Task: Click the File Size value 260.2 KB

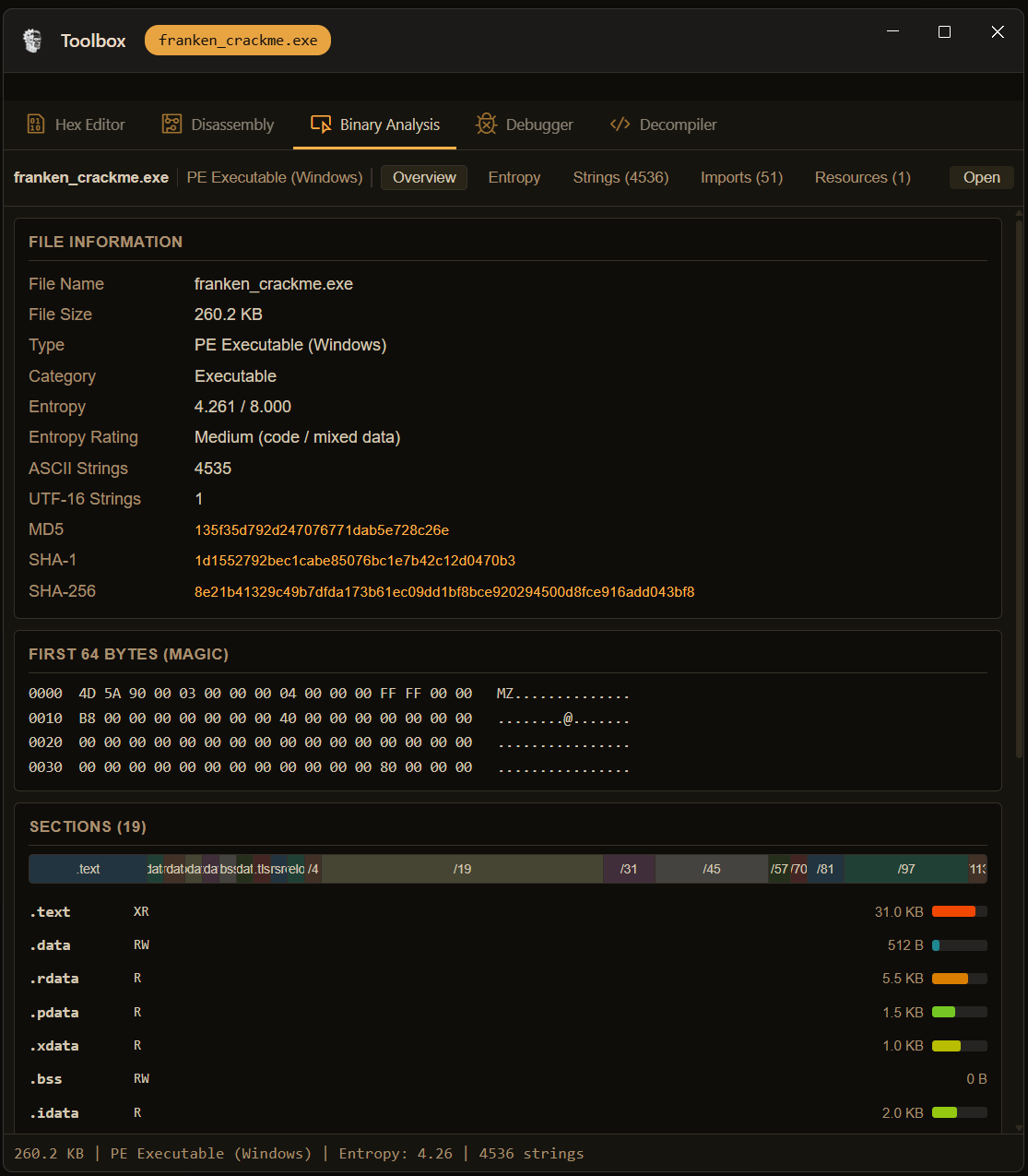Action: point(229,315)
